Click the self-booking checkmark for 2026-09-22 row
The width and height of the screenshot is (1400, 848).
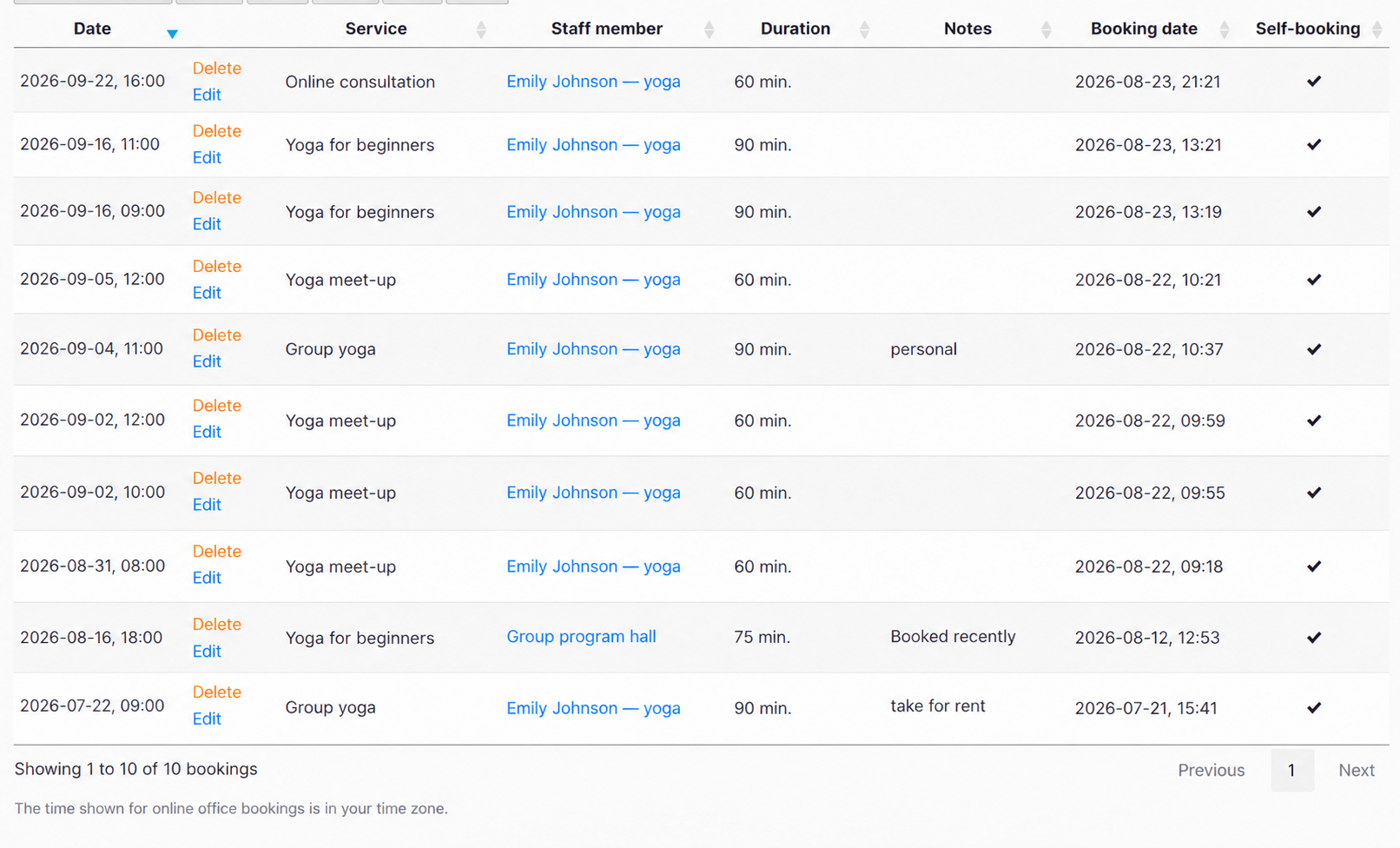point(1314,81)
